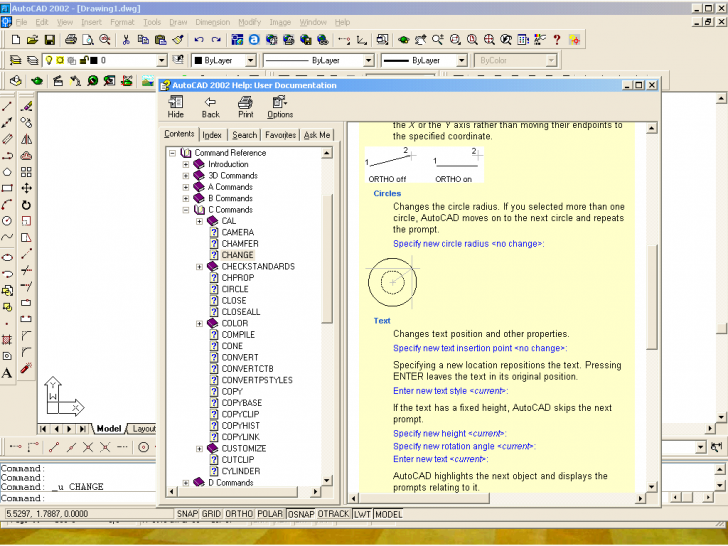Toggle OSNAP in status bar
728x546 pixels.
301,514
